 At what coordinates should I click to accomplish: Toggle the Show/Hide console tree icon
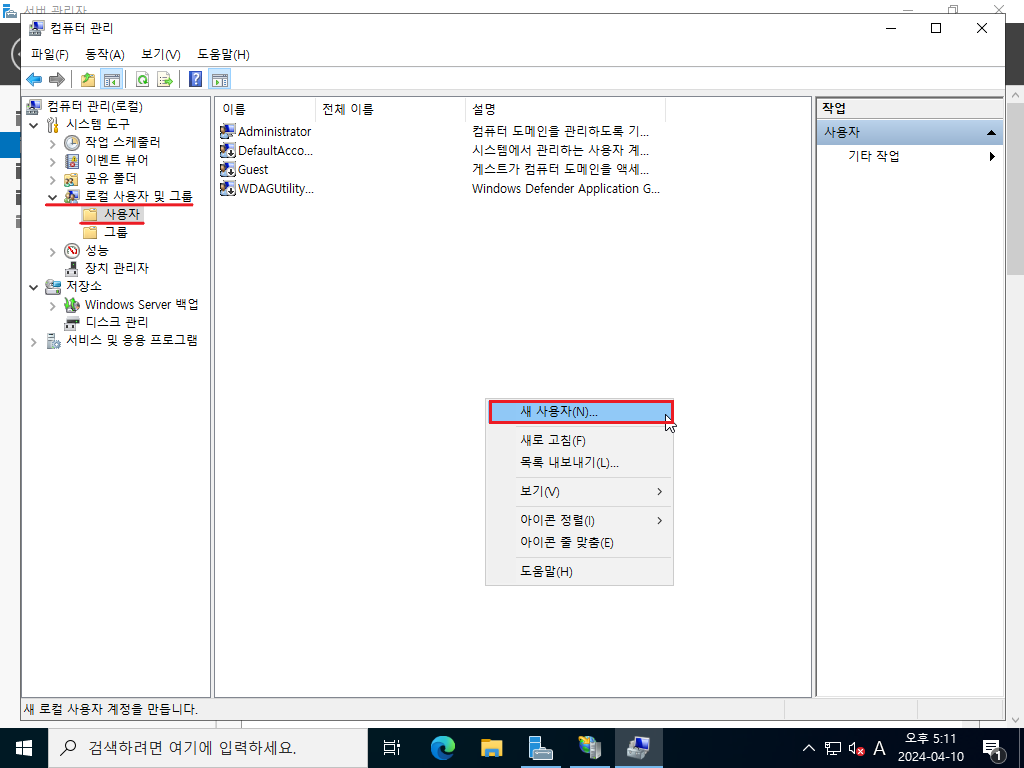[112, 80]
